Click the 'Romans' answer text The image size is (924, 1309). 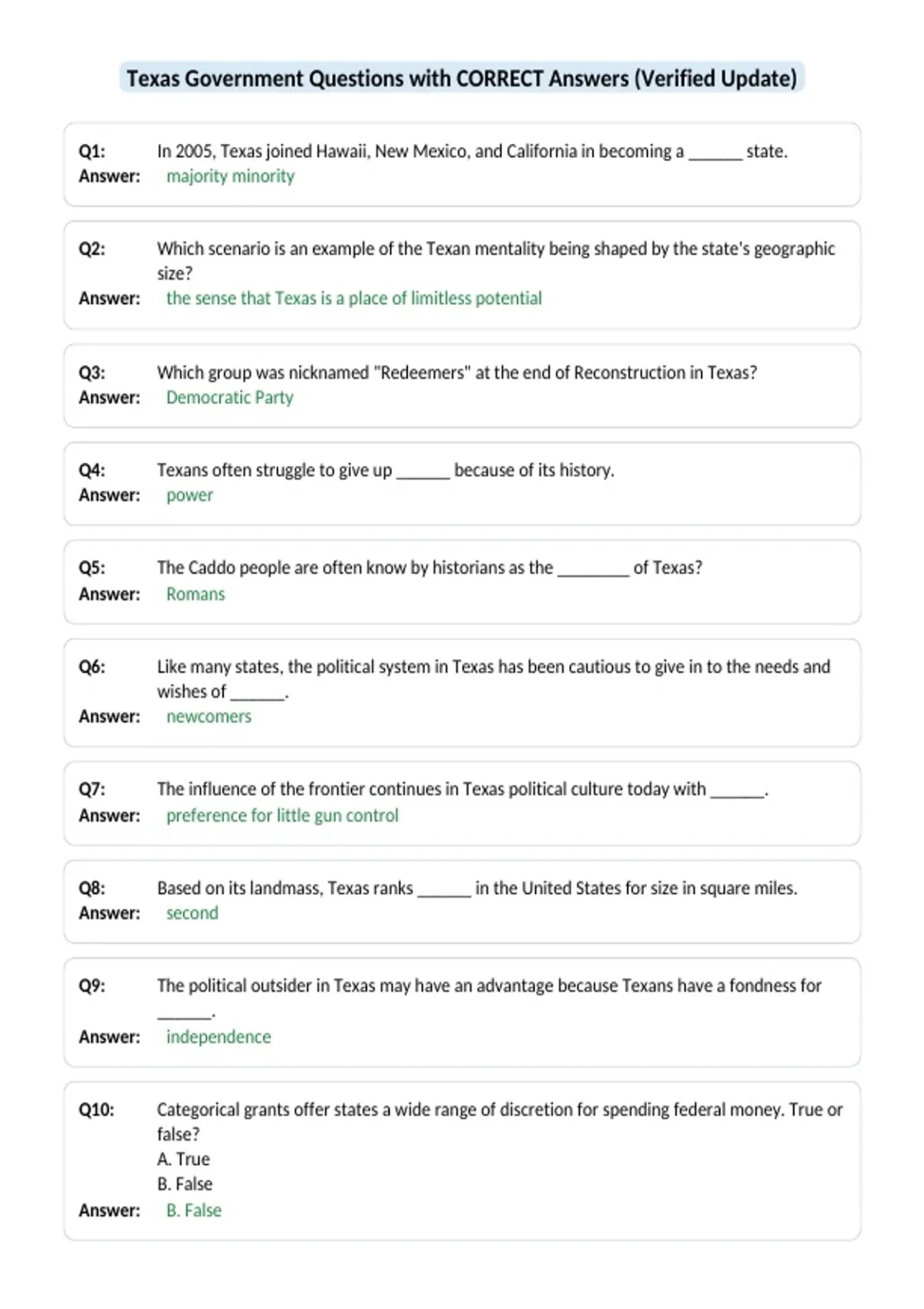[196, 594]
